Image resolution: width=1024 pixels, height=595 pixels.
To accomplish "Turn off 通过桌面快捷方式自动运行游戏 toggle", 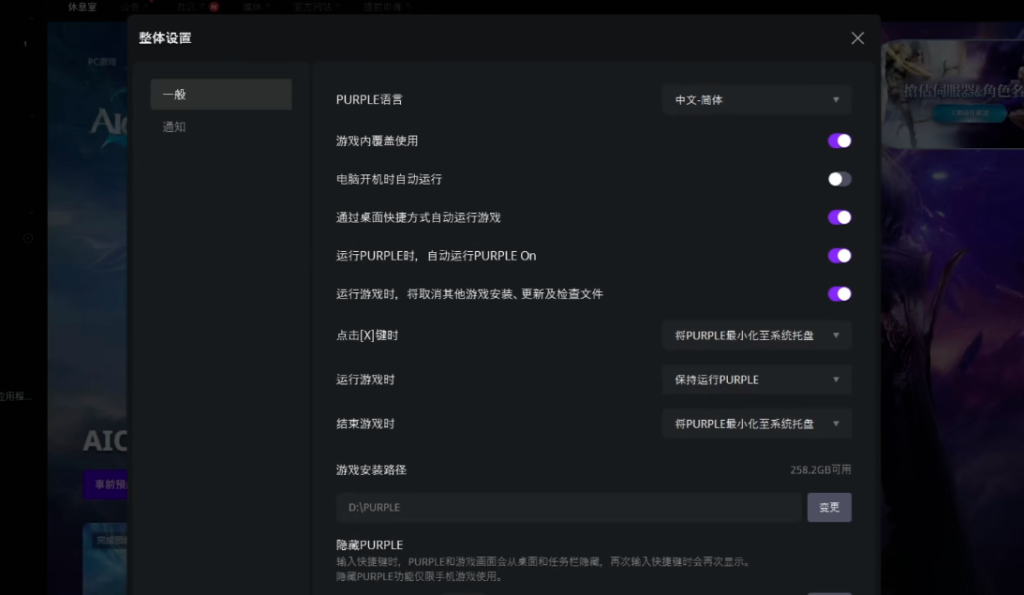I will click(x=839, y=217).
